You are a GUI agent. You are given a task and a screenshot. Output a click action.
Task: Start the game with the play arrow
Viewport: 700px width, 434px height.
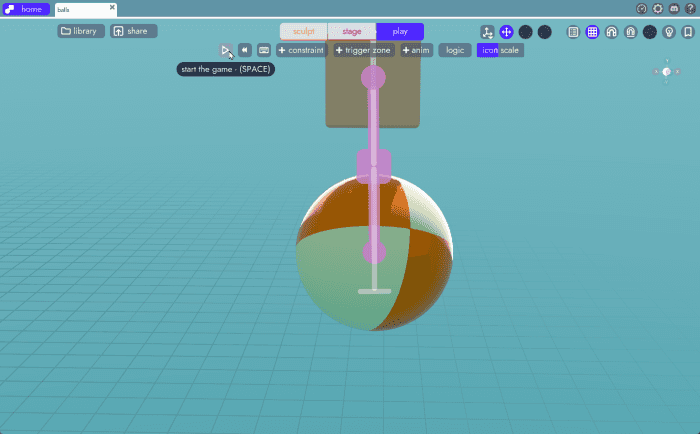tap(226, 50)
